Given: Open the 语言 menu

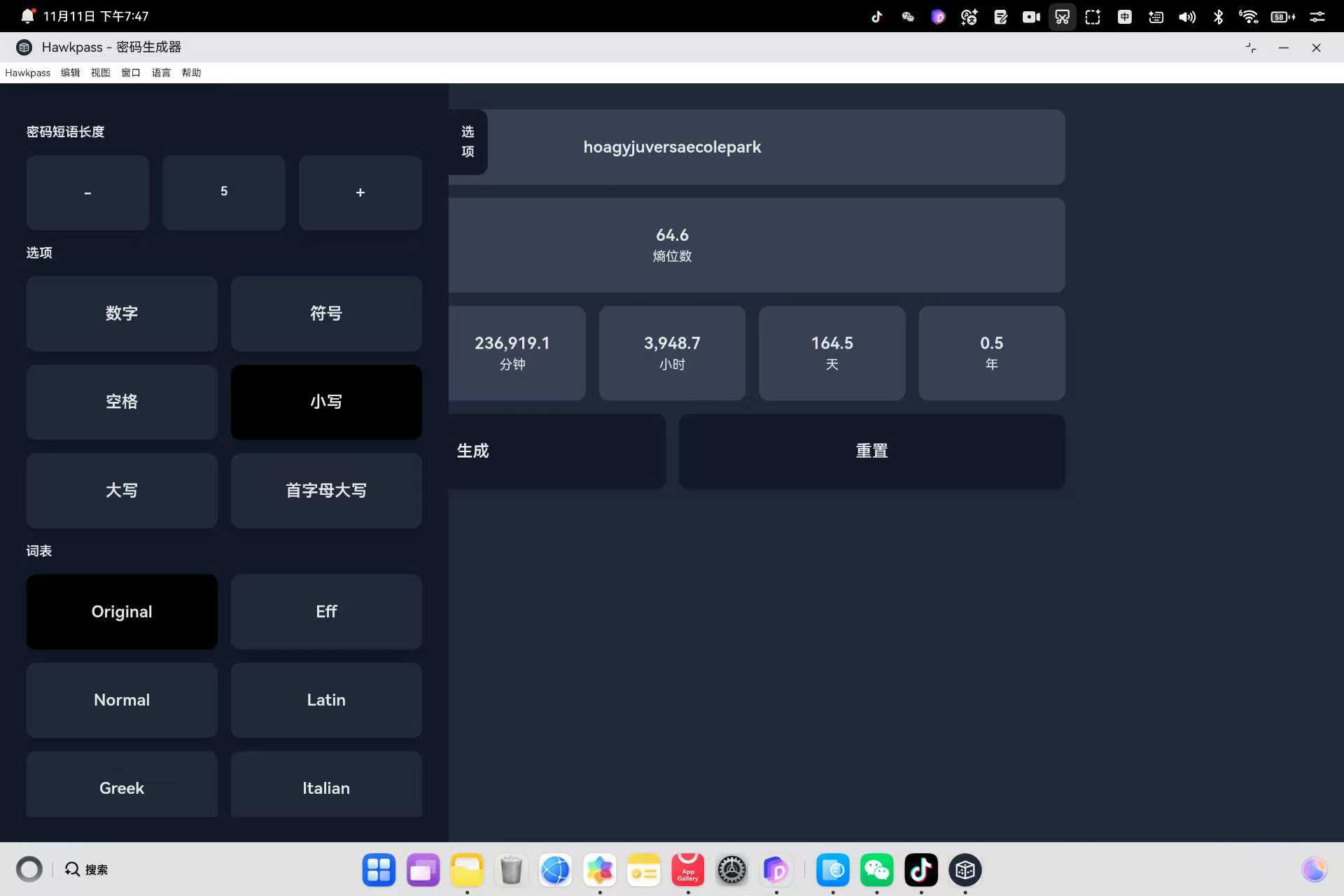Looking at the screenshot, I should 161,73.
